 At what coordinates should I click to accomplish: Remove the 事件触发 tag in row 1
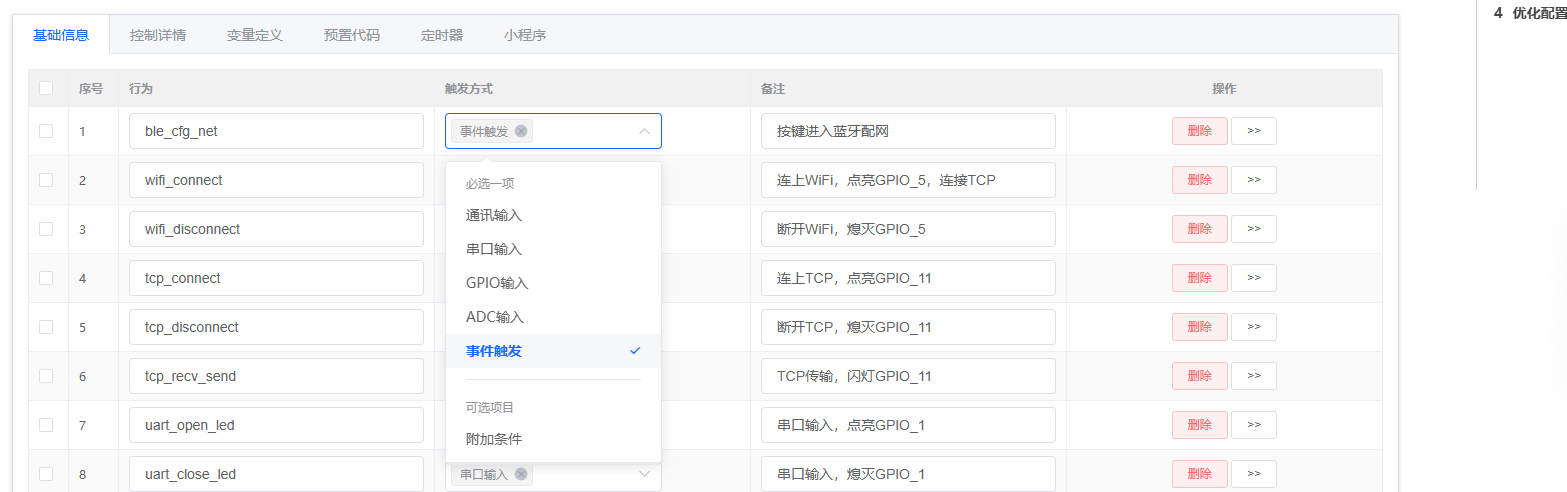click(521, 131)
